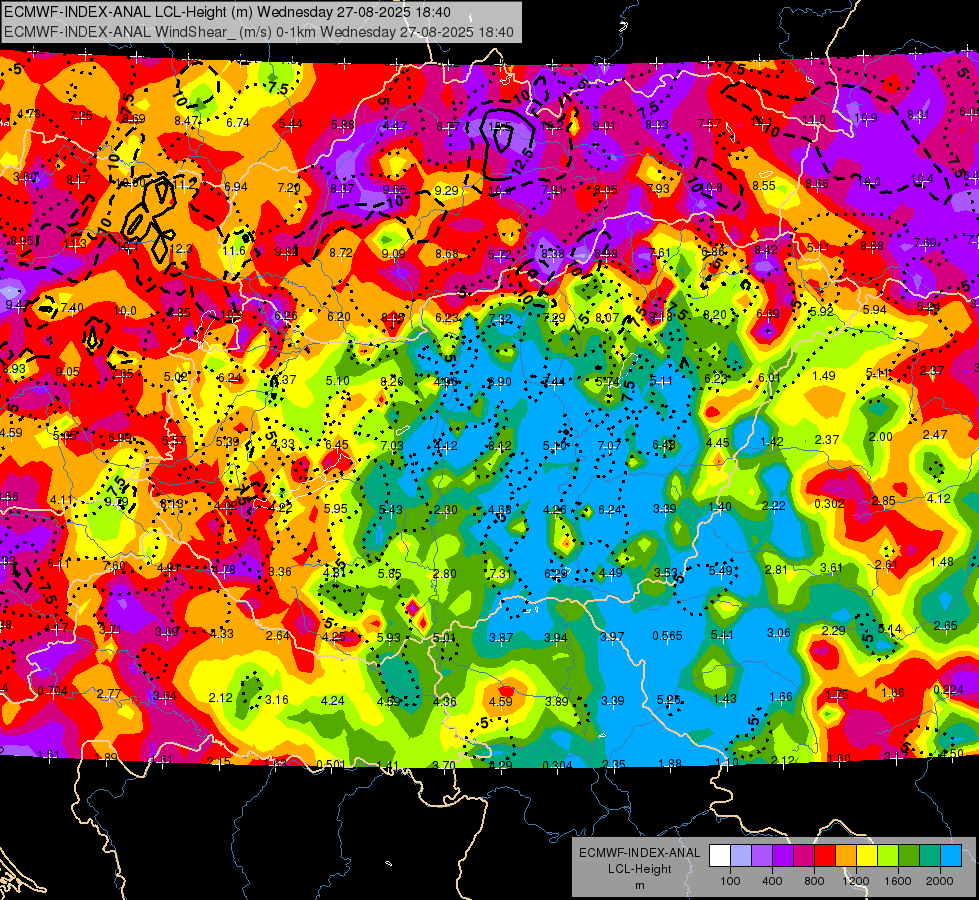Click the legend tick label '400'
This screenshot has width=979, height=900.
pyautogui.click(x=772, y=881)
